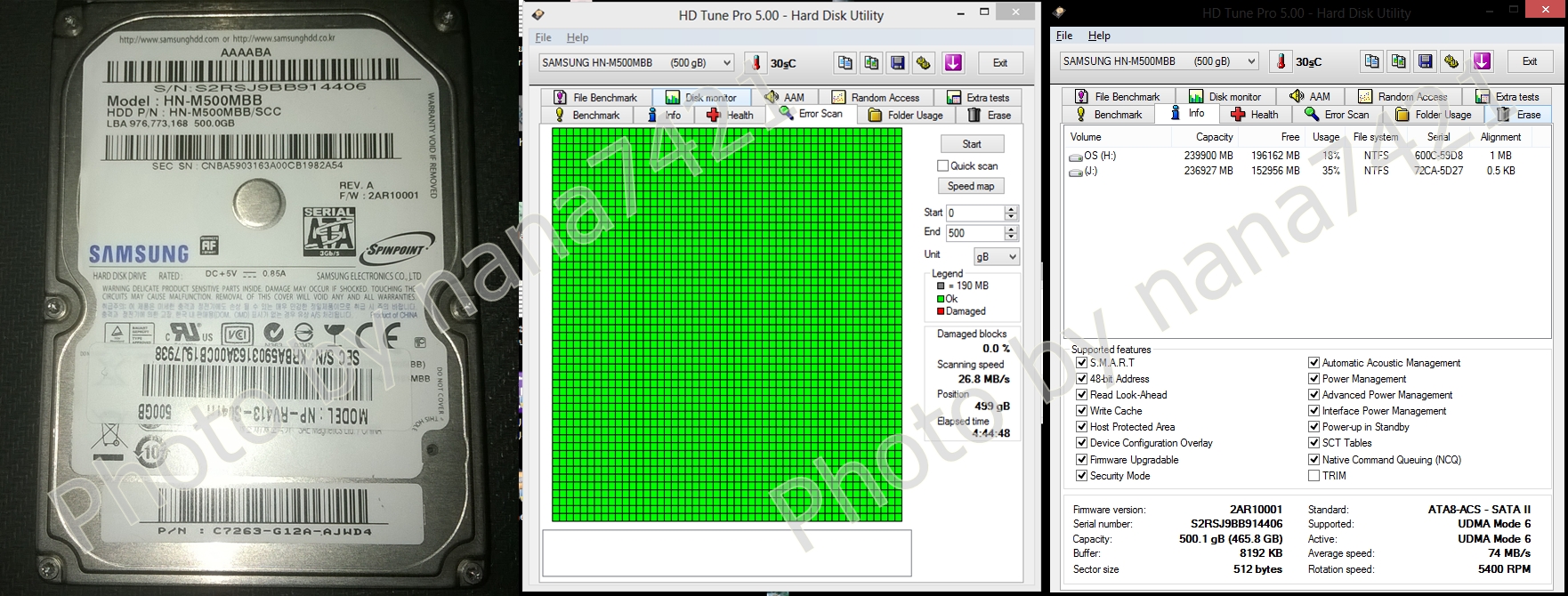
Task: Switch to Health tab in Error Scan window
Action: (x=730, y=115)
